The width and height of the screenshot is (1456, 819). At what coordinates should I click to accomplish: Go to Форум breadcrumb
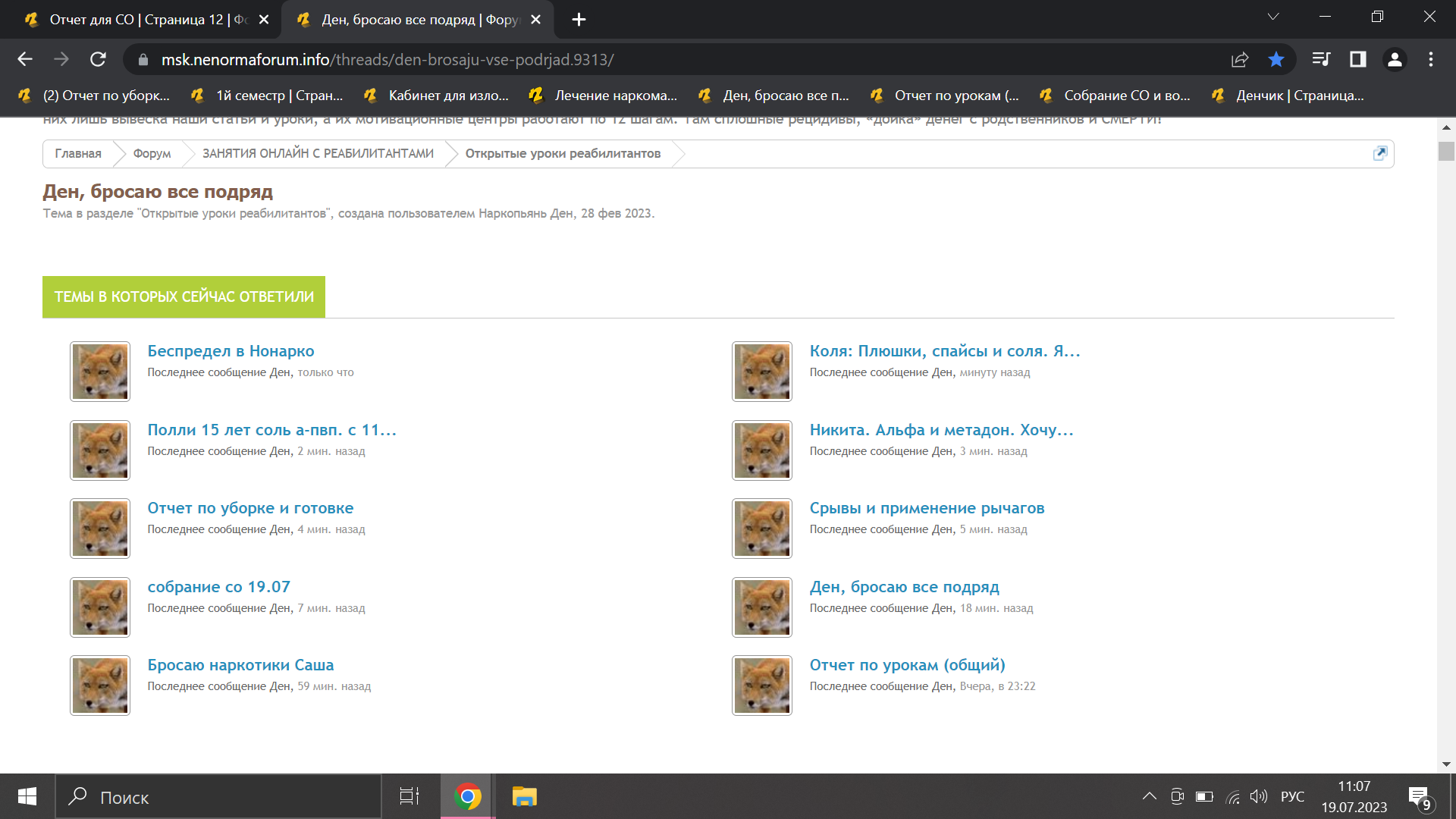[152, 153]
